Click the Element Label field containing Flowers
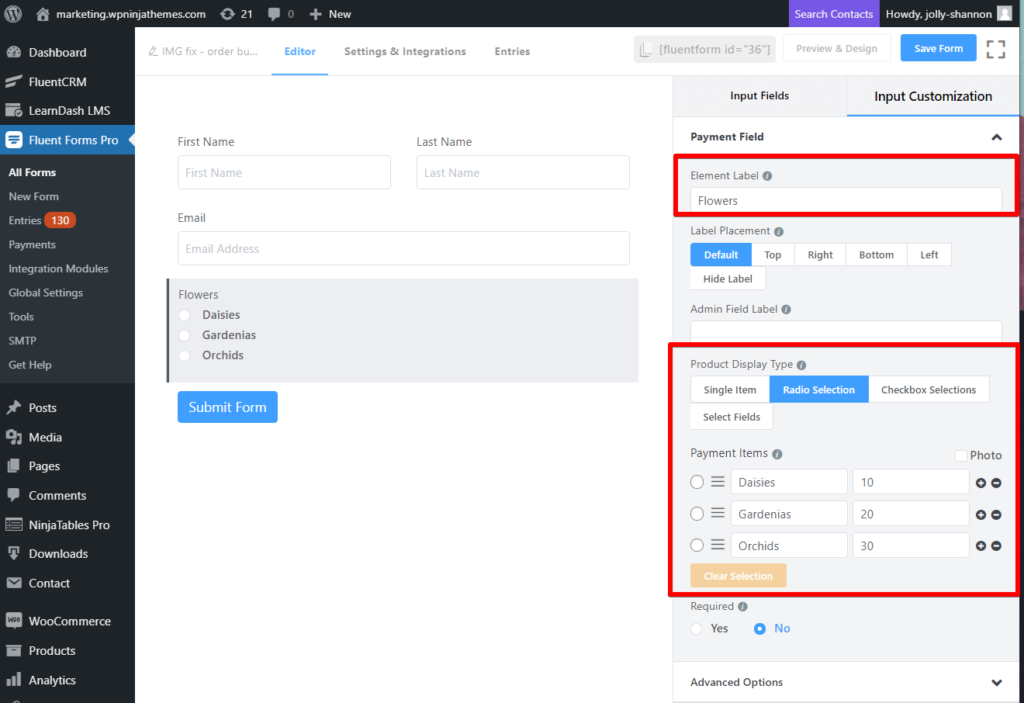Image resolution: width=1024 pixels, height=703 pixels. (846, 199)
